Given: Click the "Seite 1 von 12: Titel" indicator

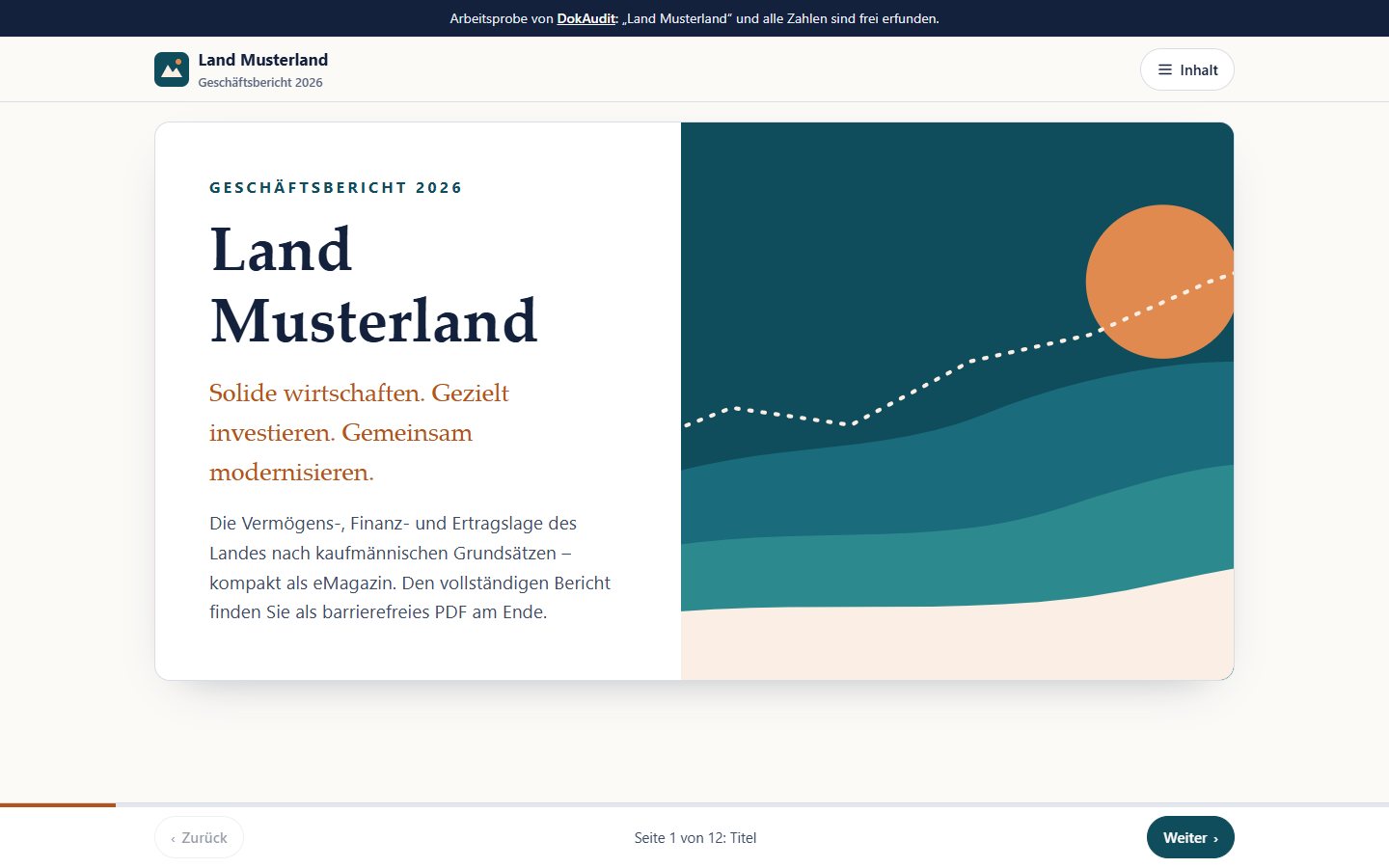Looking at the screenshot, I should [695, 837].
